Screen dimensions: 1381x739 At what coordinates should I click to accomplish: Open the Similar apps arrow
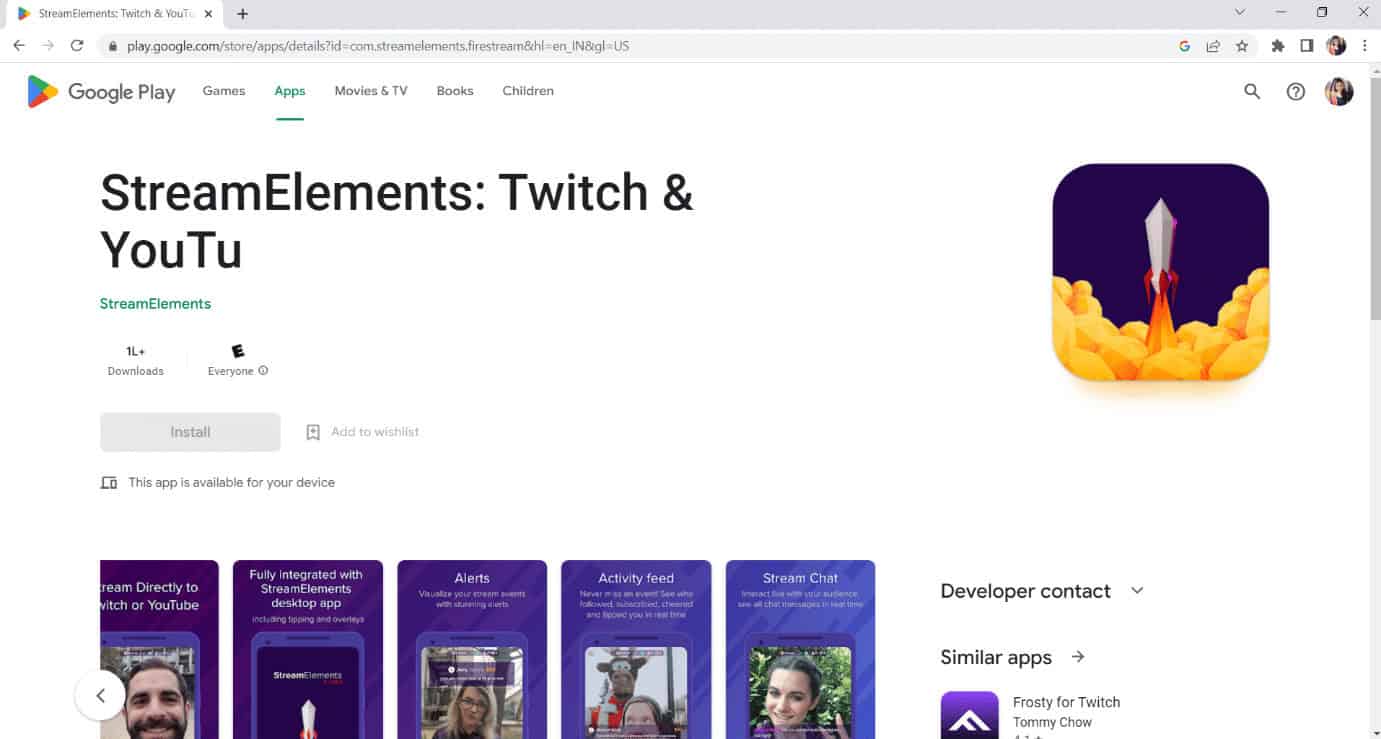click(1077, 657)
